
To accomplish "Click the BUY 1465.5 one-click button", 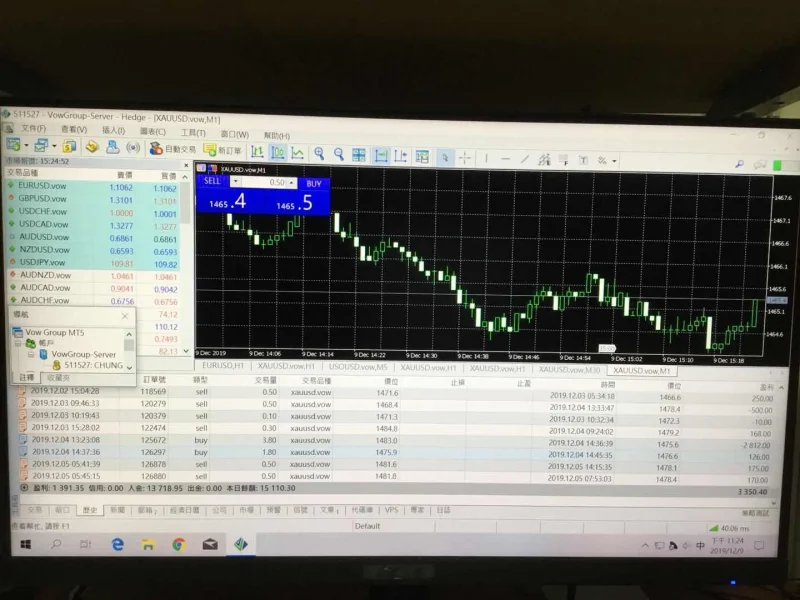I will pos(296,203).
